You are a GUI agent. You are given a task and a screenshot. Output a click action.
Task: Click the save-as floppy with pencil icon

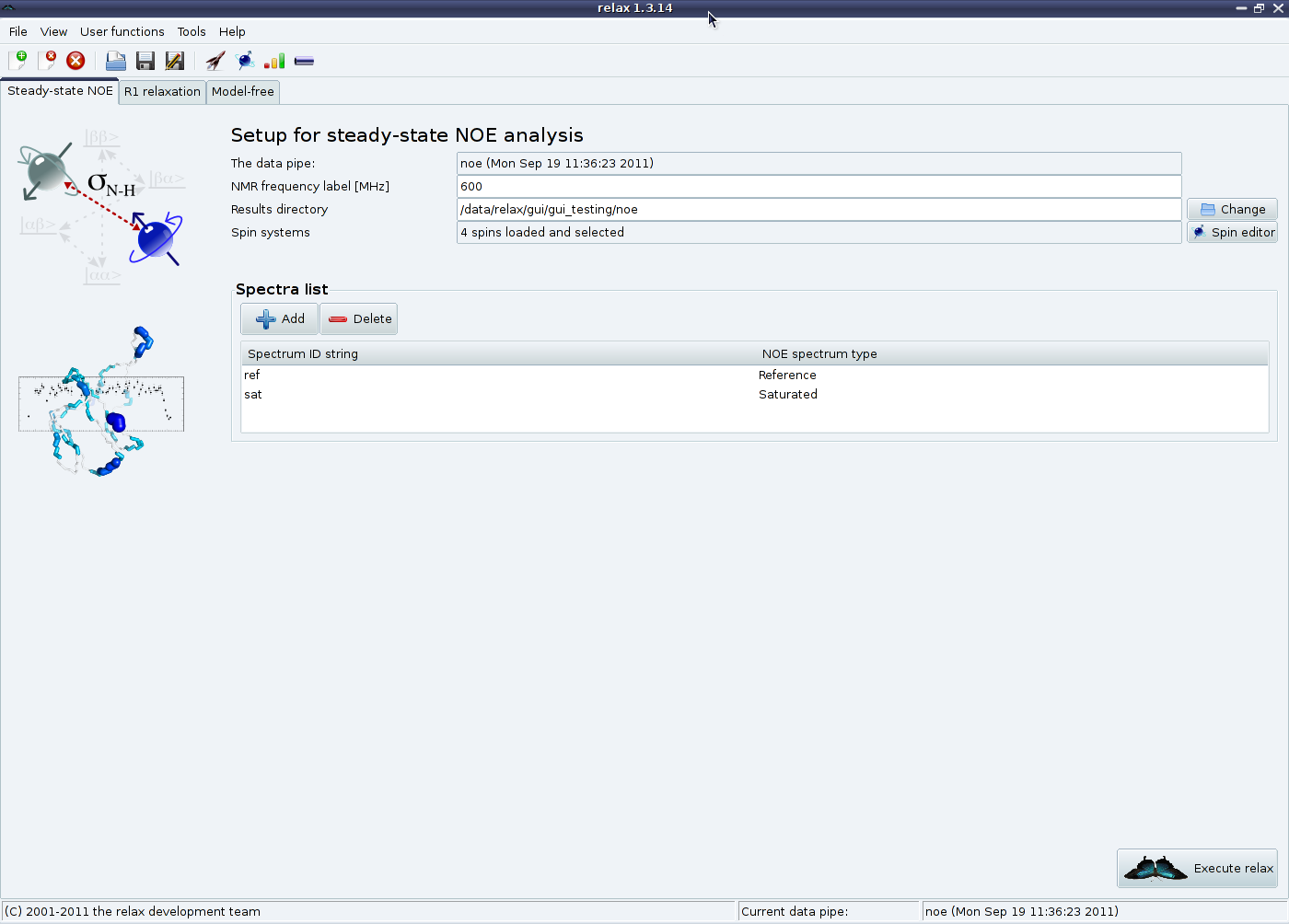pyautogui.click(x=174, y=61)
